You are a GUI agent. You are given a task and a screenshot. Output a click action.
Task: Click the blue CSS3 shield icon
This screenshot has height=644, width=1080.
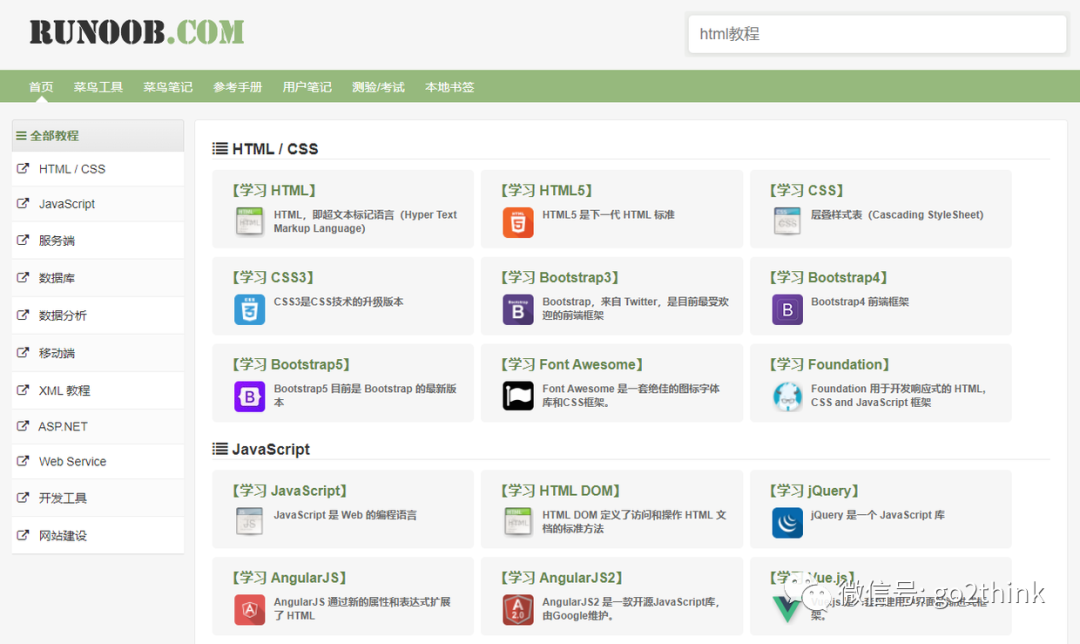point(249,309)
